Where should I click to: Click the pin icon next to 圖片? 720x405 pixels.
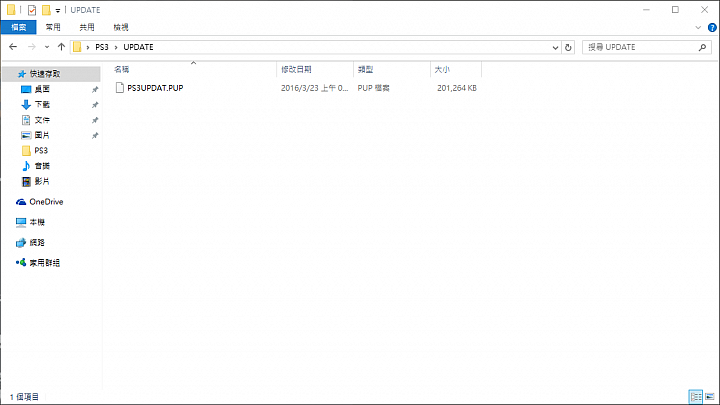[95, 136]
